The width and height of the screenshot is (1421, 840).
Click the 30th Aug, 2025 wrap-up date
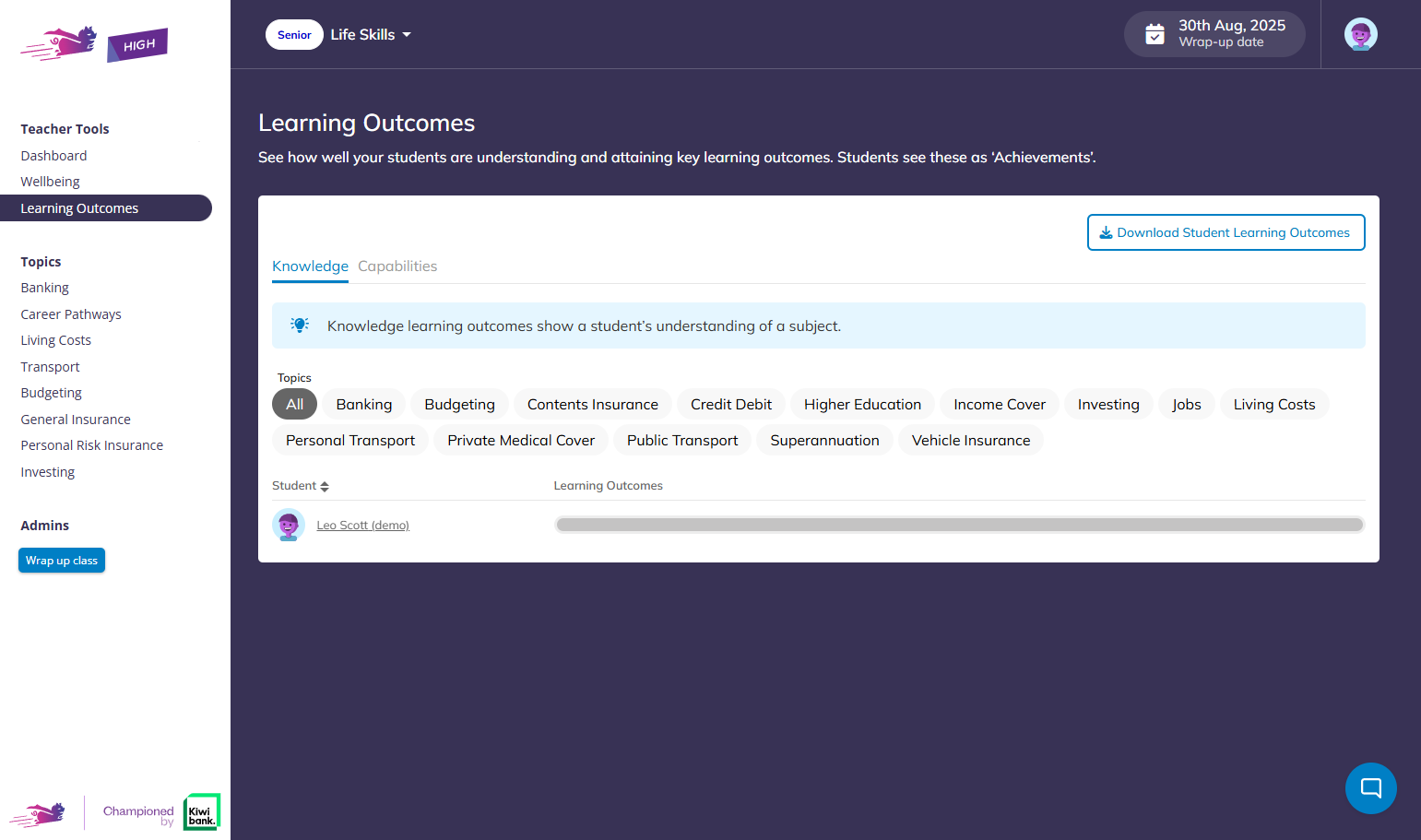1214,34
